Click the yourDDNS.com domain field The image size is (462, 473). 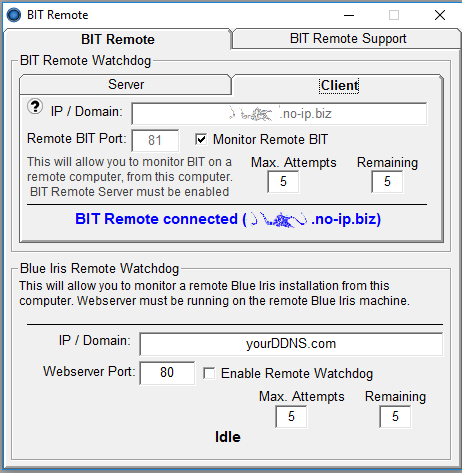[291, 344]
